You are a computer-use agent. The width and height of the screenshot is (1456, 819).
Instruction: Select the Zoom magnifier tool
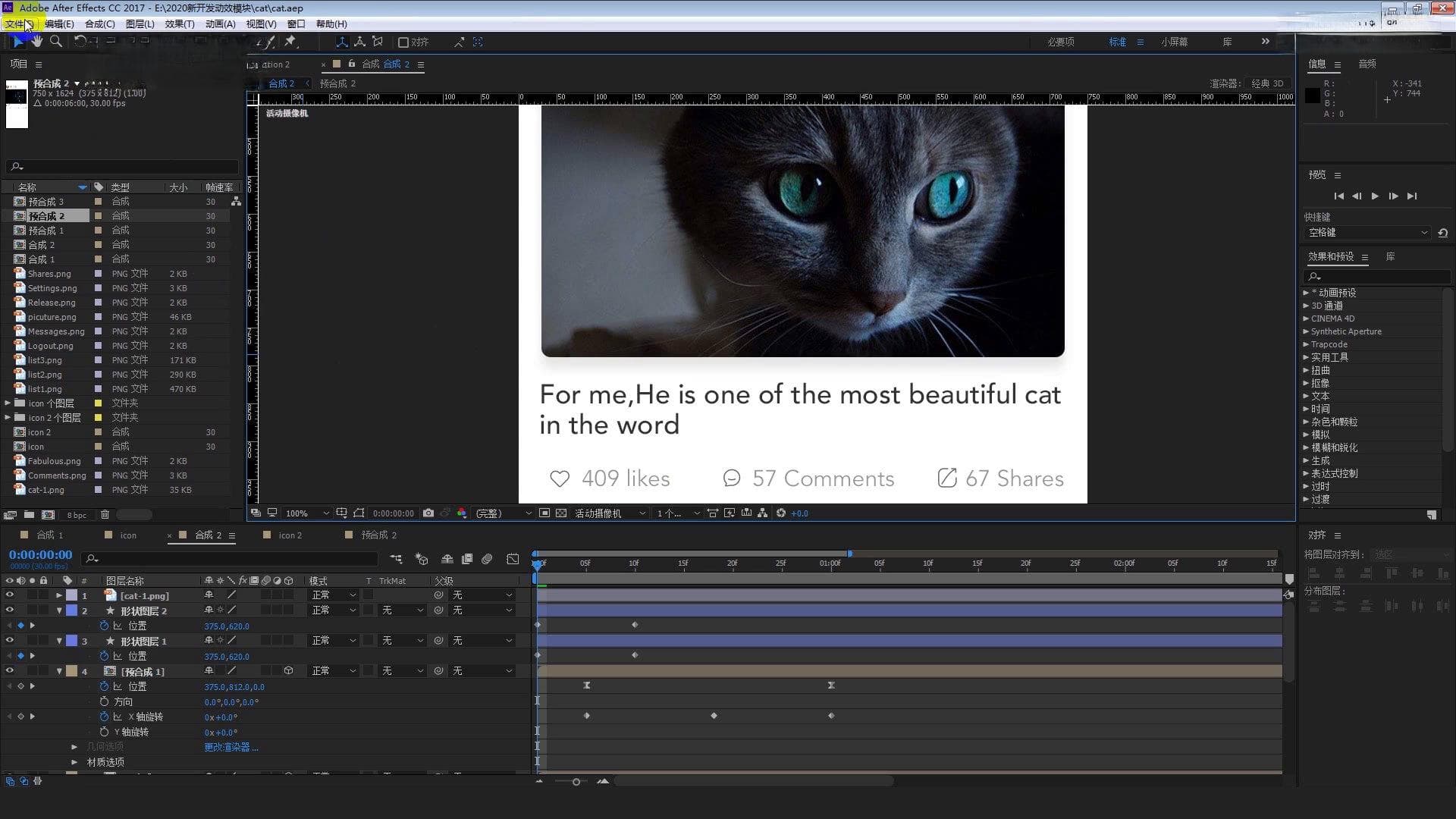55,42
